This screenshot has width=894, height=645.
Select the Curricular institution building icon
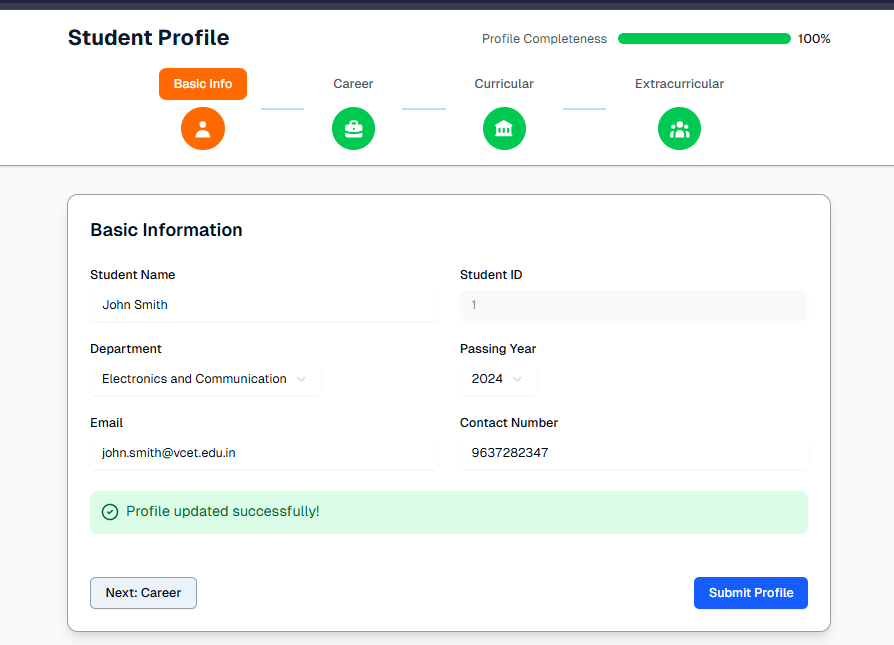click(x=504, y=129)
